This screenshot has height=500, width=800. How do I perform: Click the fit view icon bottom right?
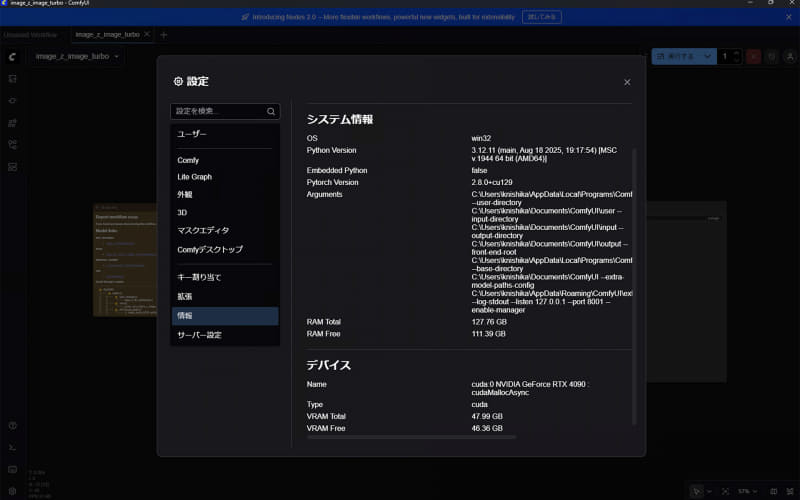[726, 491]
